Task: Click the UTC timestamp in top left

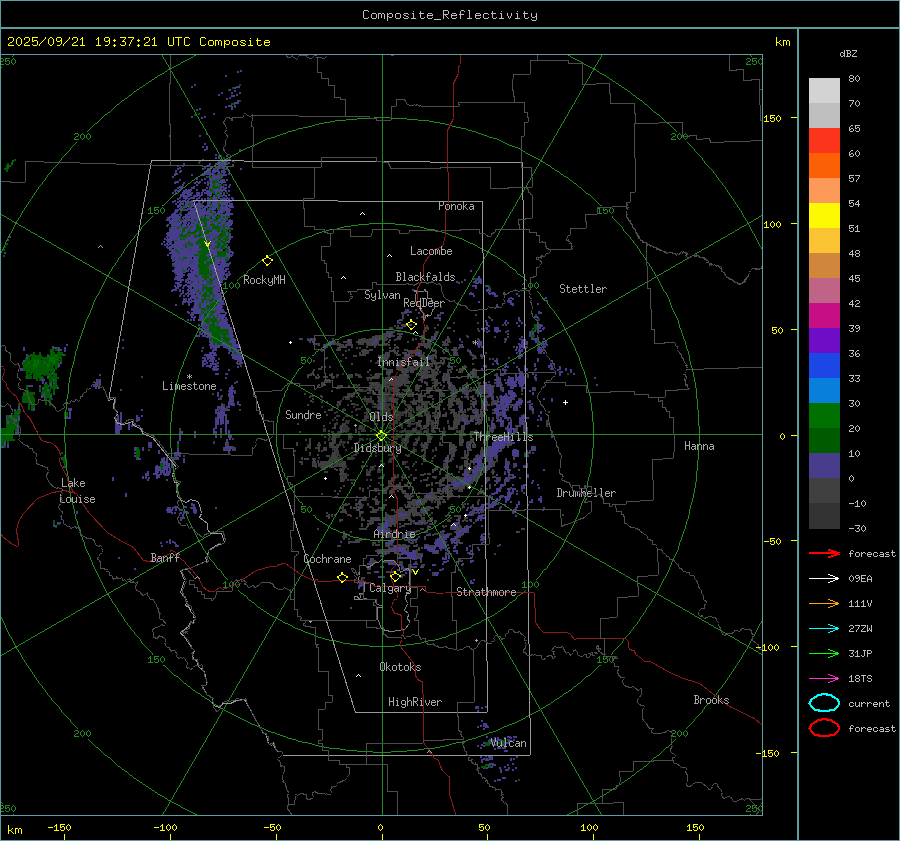Action: (138, 42)
